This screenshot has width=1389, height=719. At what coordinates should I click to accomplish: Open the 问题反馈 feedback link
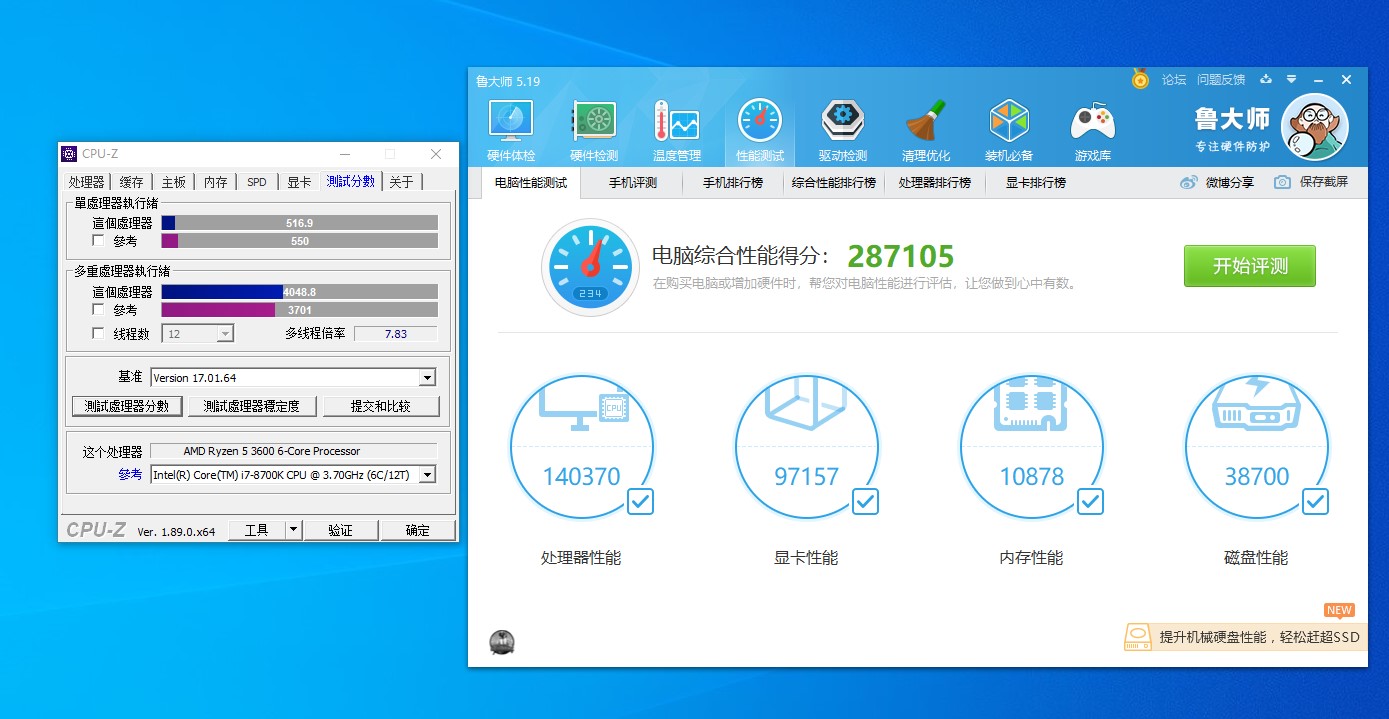point(1221,80)
